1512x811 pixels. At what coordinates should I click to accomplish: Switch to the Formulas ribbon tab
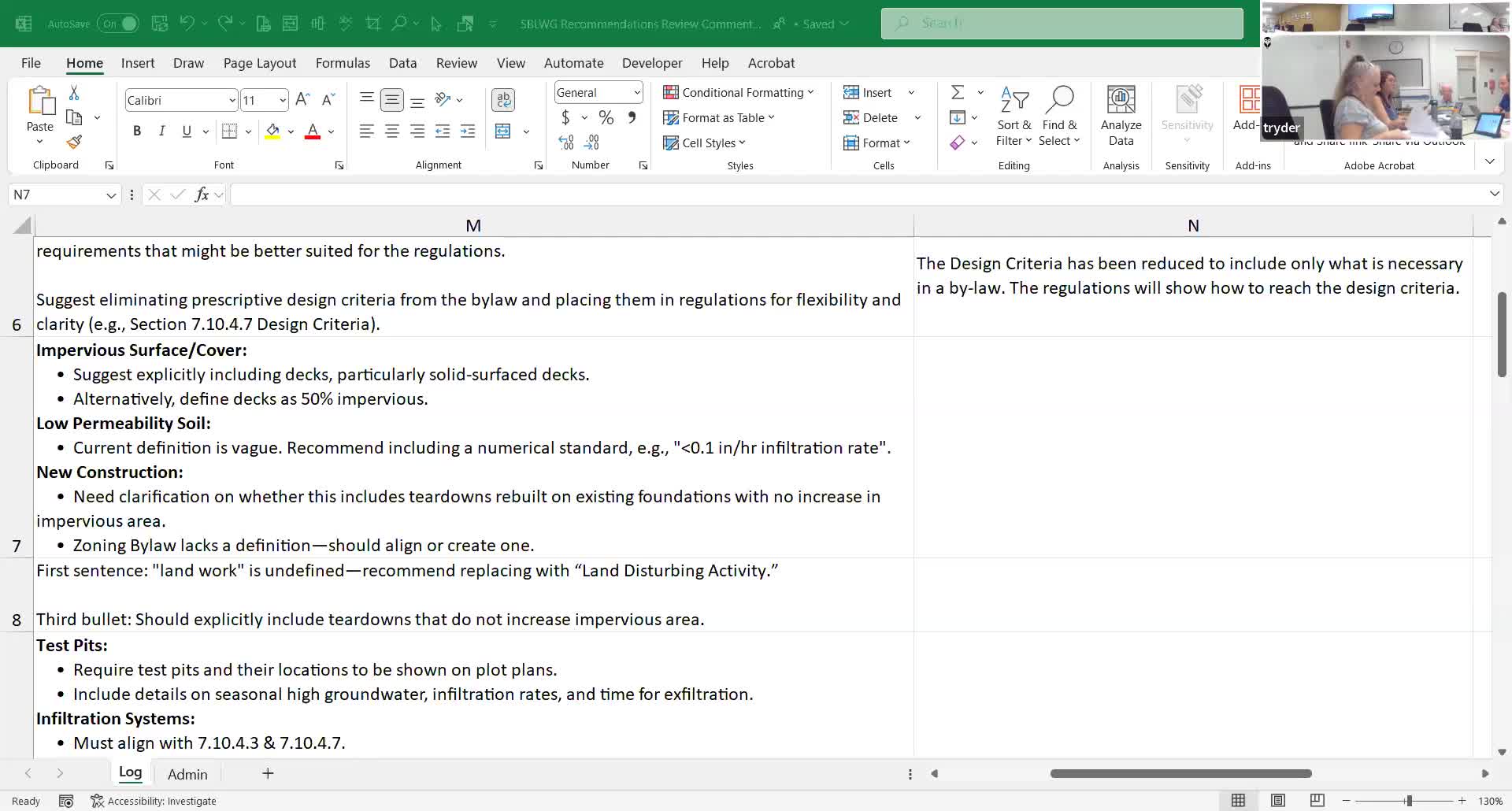coord(343,63)
